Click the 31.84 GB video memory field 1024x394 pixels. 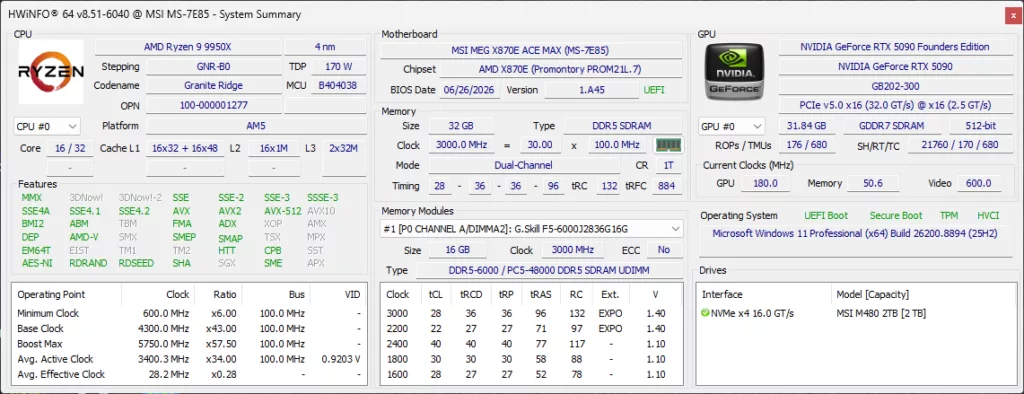point(807,126)
